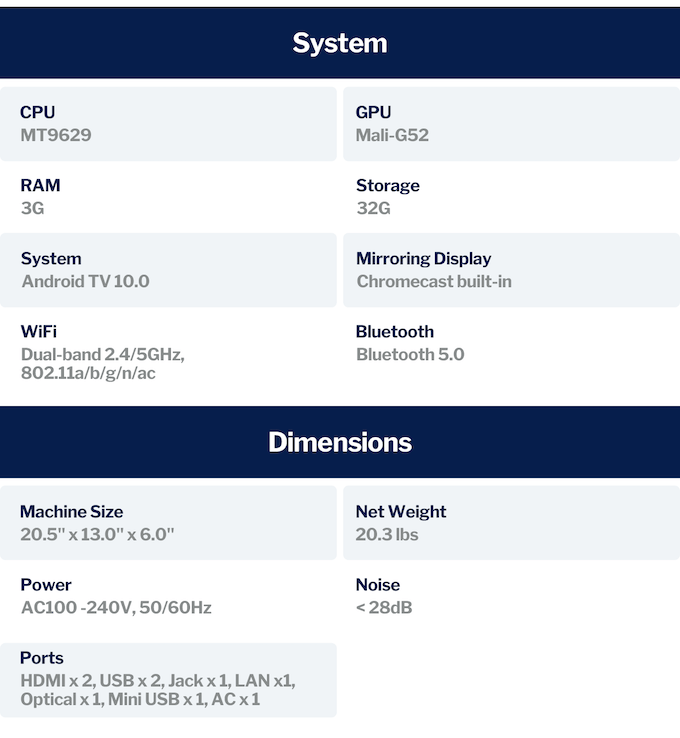Select the Mirroring Display label
Image resolution: width=680 pixels, height=738 pixels.
(424, 259)
